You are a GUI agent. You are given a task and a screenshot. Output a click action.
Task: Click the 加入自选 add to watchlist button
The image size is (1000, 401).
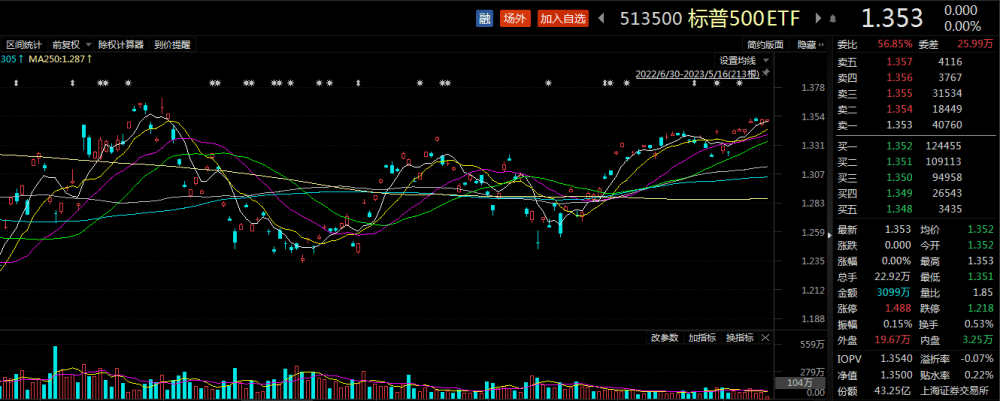[562, 18]
